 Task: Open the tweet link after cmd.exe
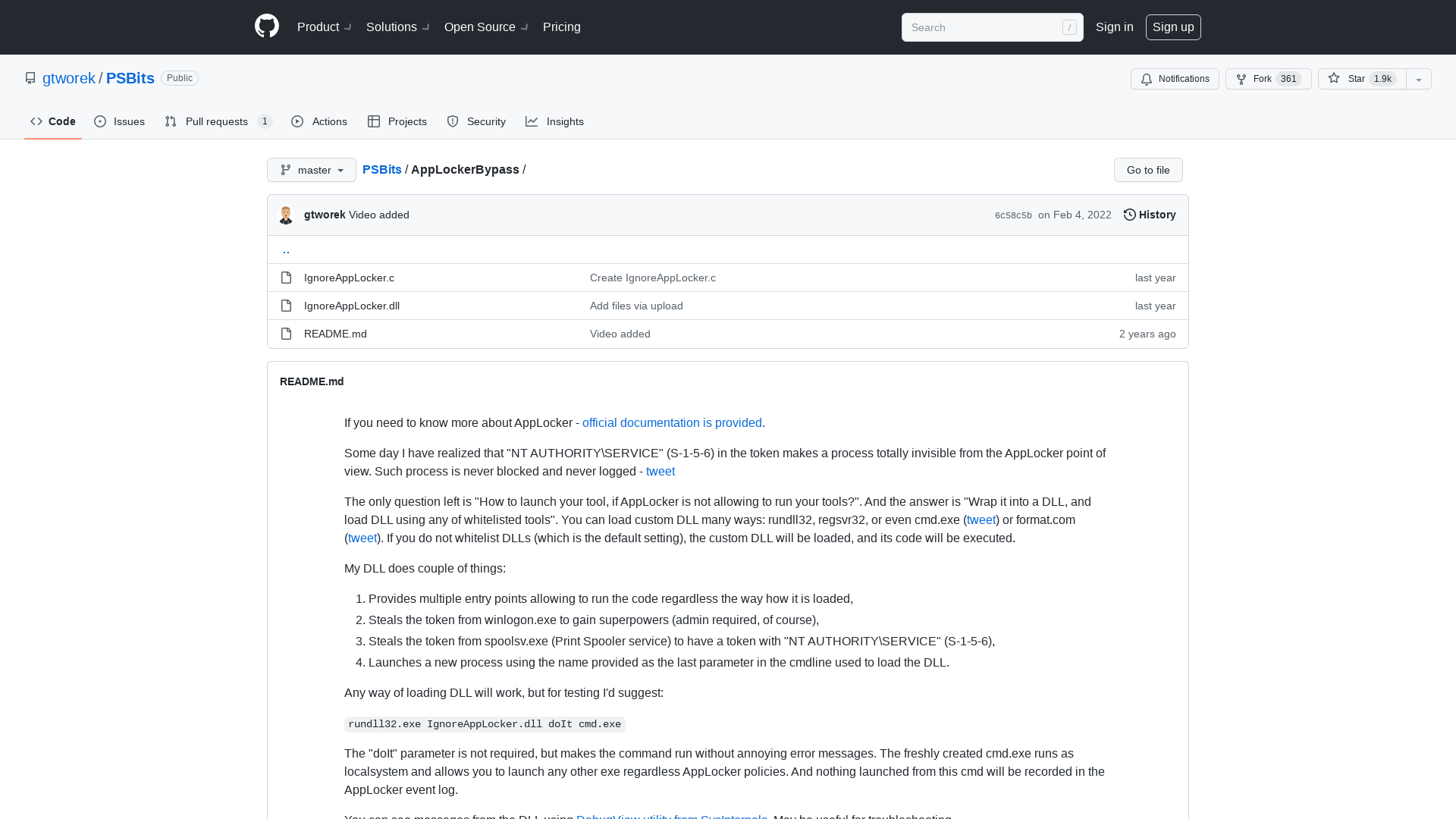[x=981, y=519]
